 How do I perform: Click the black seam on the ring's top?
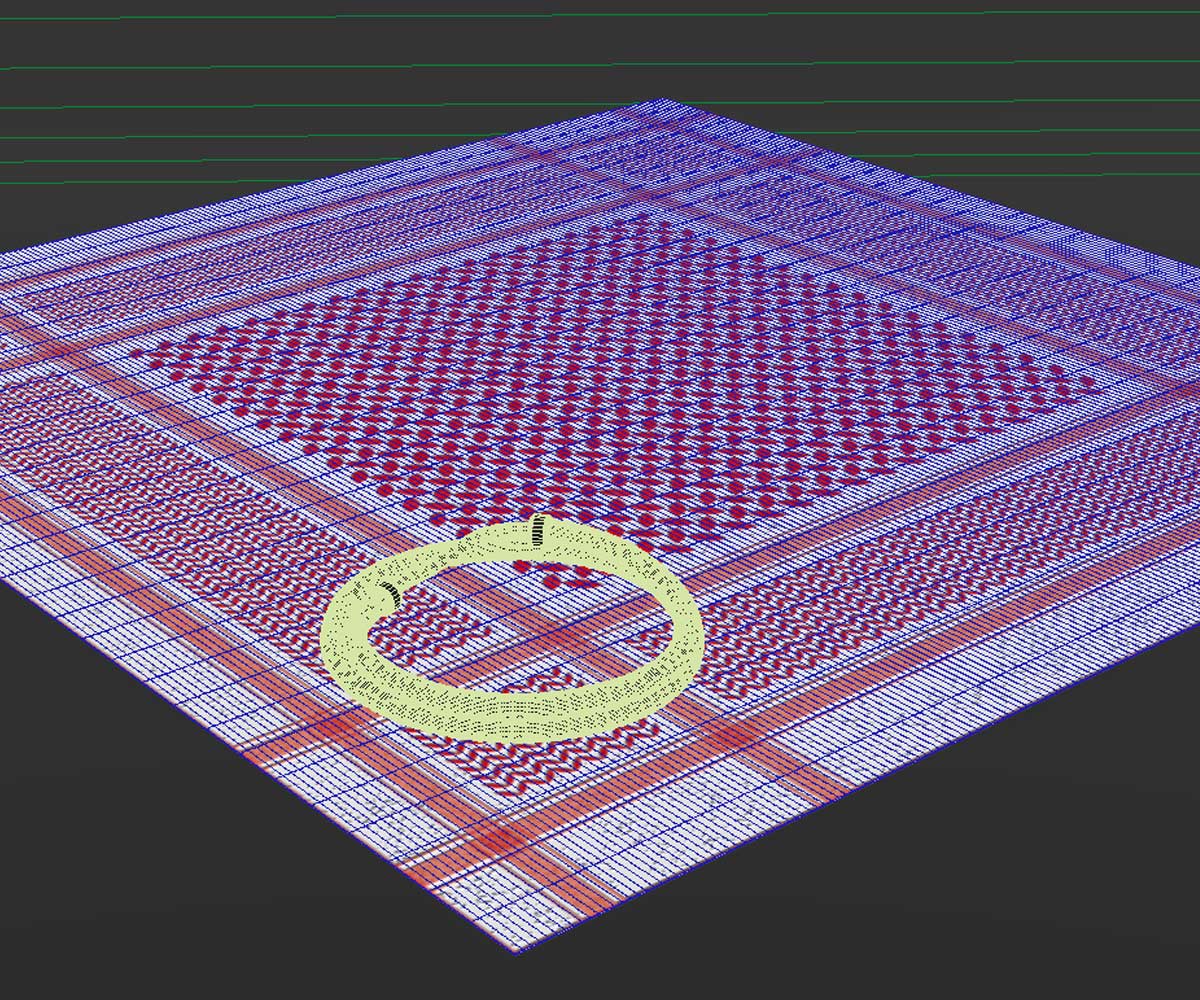point(540,530)
